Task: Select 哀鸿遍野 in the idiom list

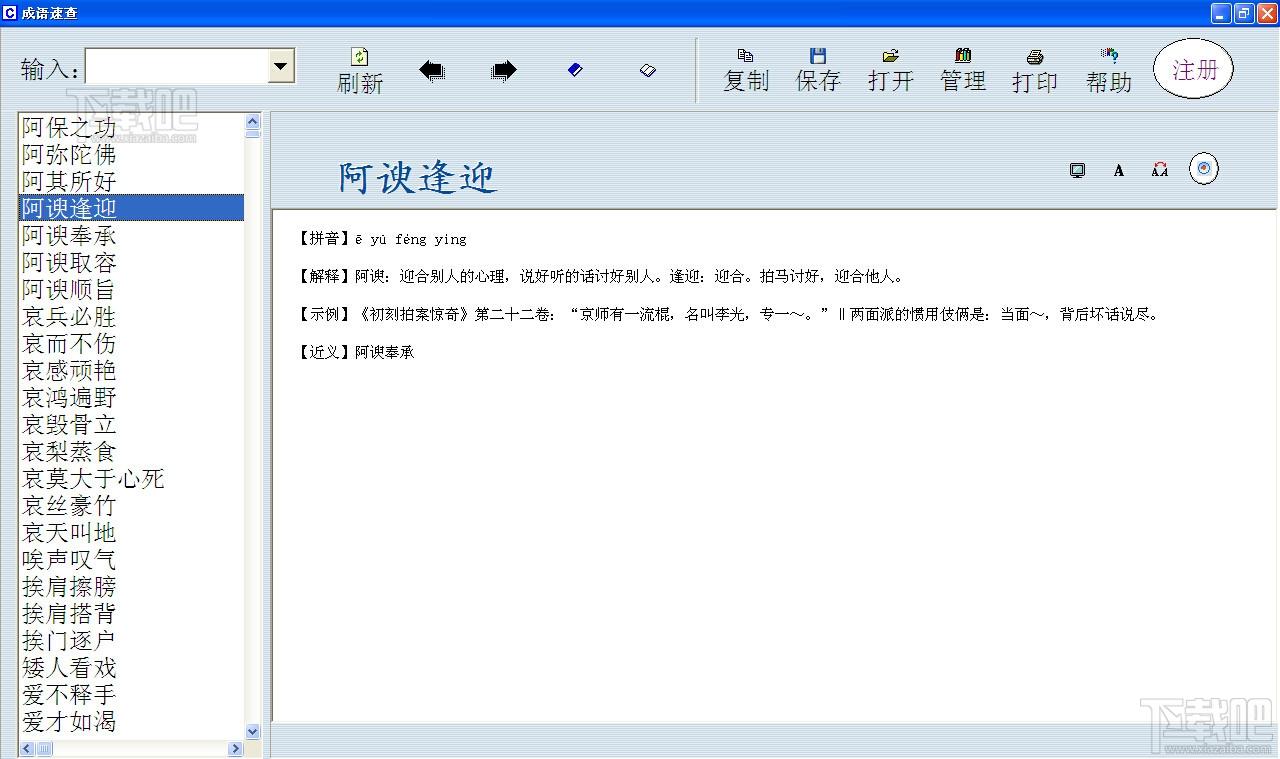Action: click(131, 397)
